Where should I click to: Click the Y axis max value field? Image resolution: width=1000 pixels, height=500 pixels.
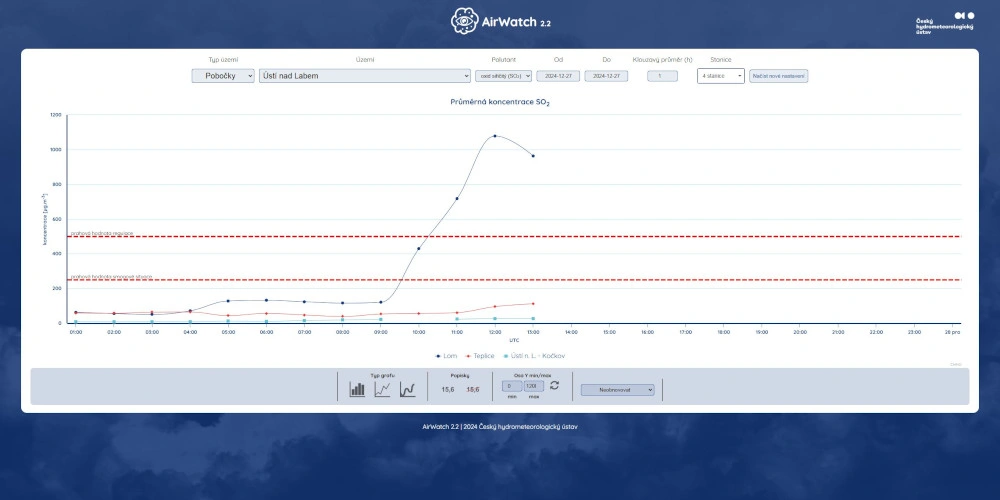point(533,386)
